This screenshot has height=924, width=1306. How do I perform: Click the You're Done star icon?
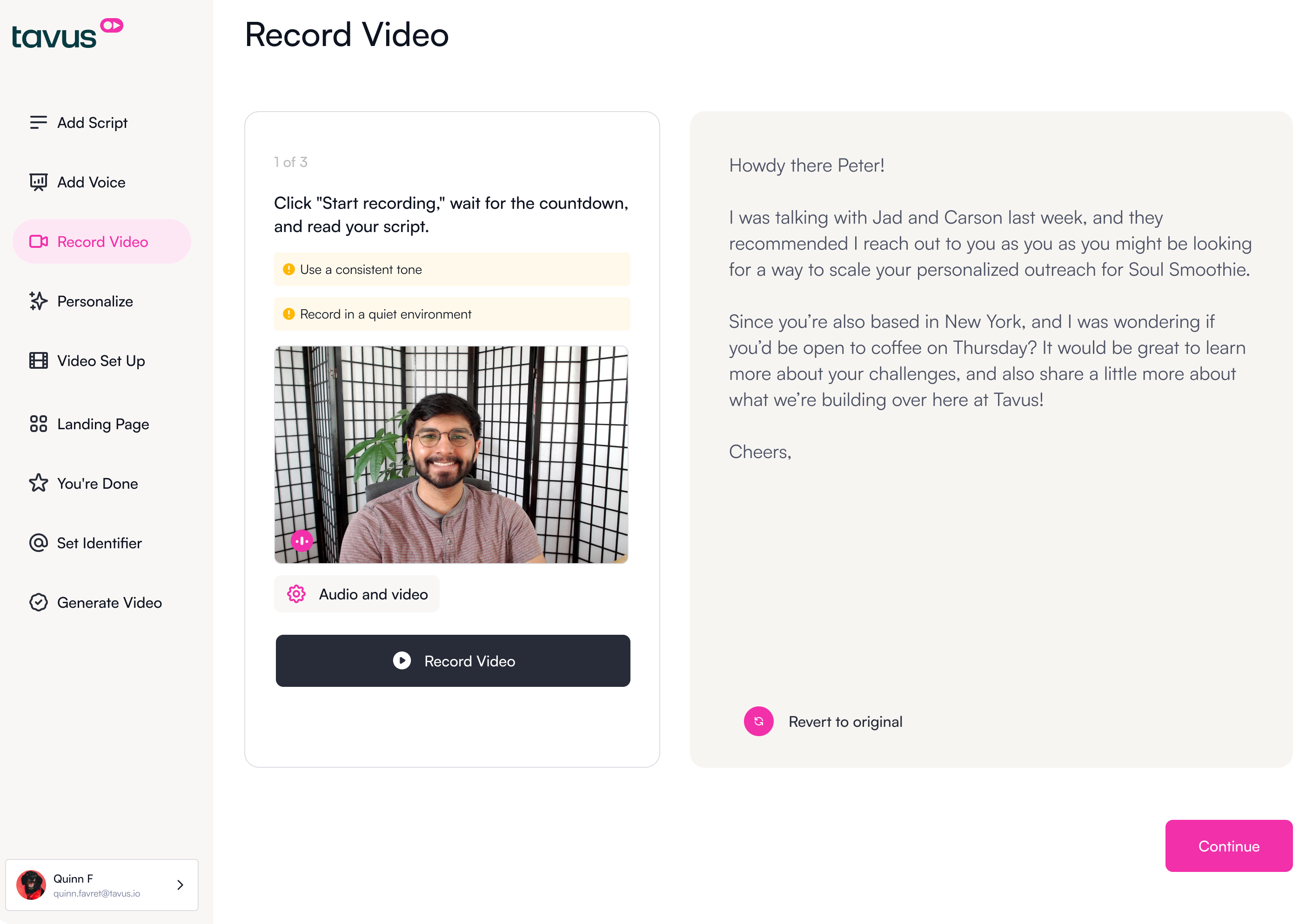pyautogui.click(x=38, y=483)
